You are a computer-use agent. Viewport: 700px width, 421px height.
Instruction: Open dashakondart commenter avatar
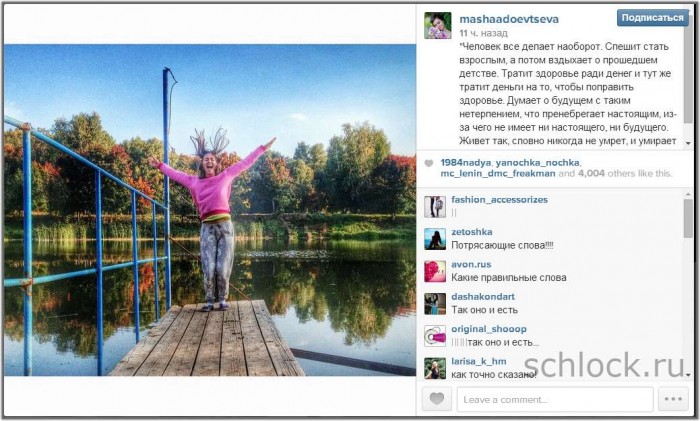click(435, 304)
